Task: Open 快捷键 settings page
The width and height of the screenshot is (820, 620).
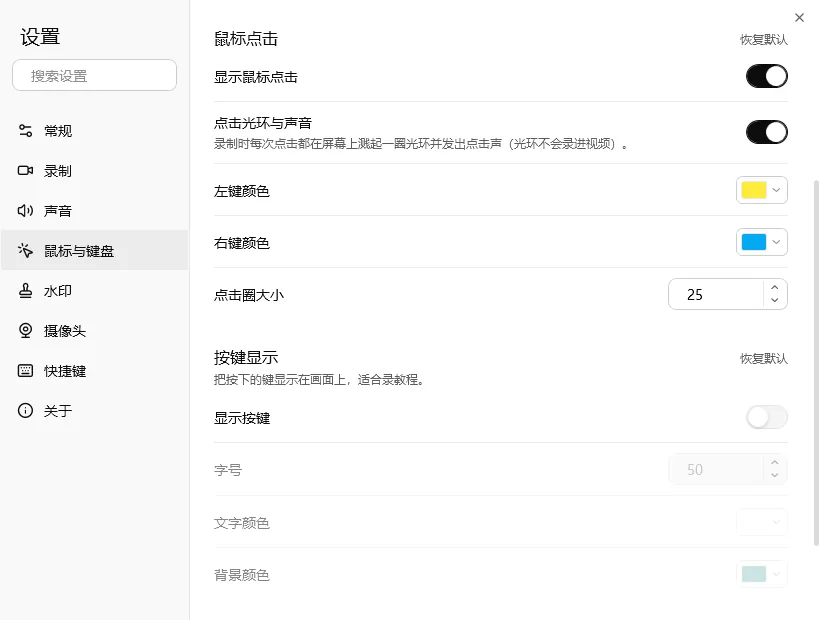Action: [94, 371]
